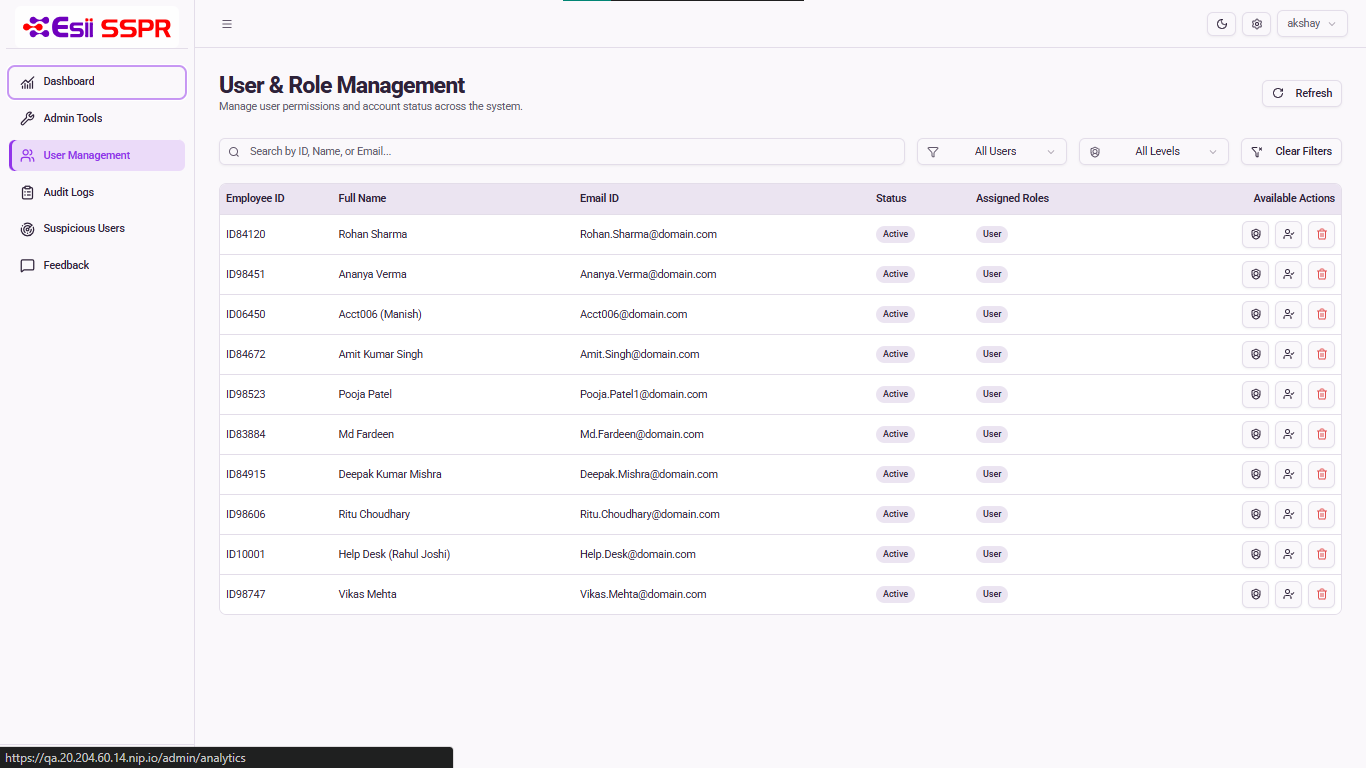Screen dimensions: 1366x768
Task: Click employee ID ID84915
Action: [x=246, y=474]
